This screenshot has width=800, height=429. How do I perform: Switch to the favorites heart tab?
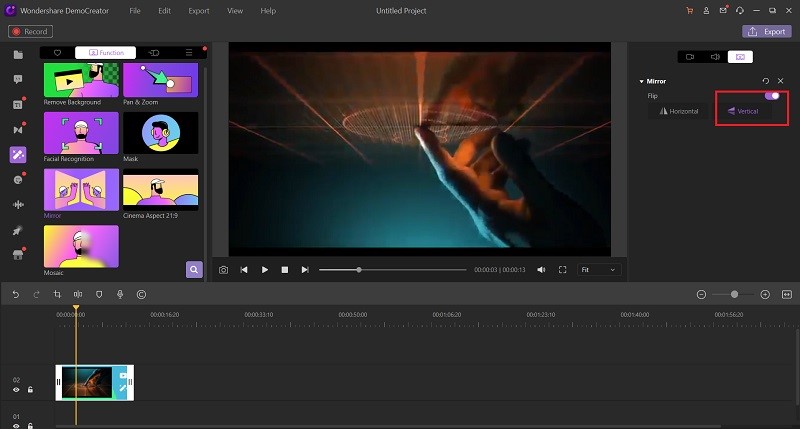click(57, 53)
